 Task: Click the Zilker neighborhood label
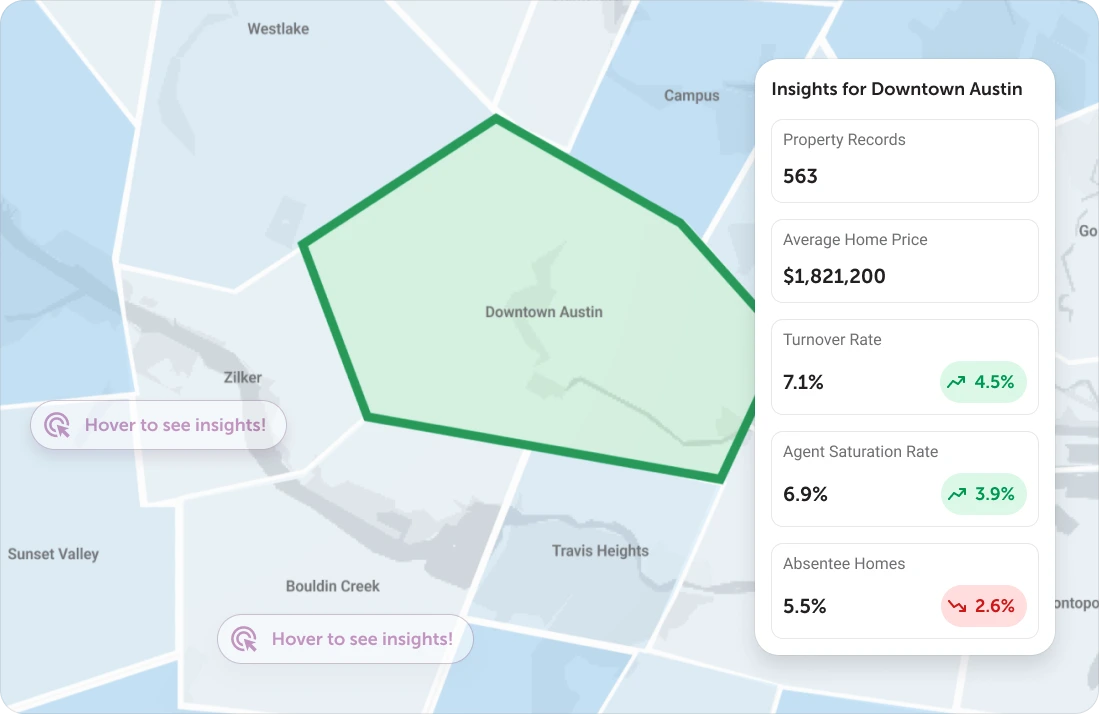(243, 377)
